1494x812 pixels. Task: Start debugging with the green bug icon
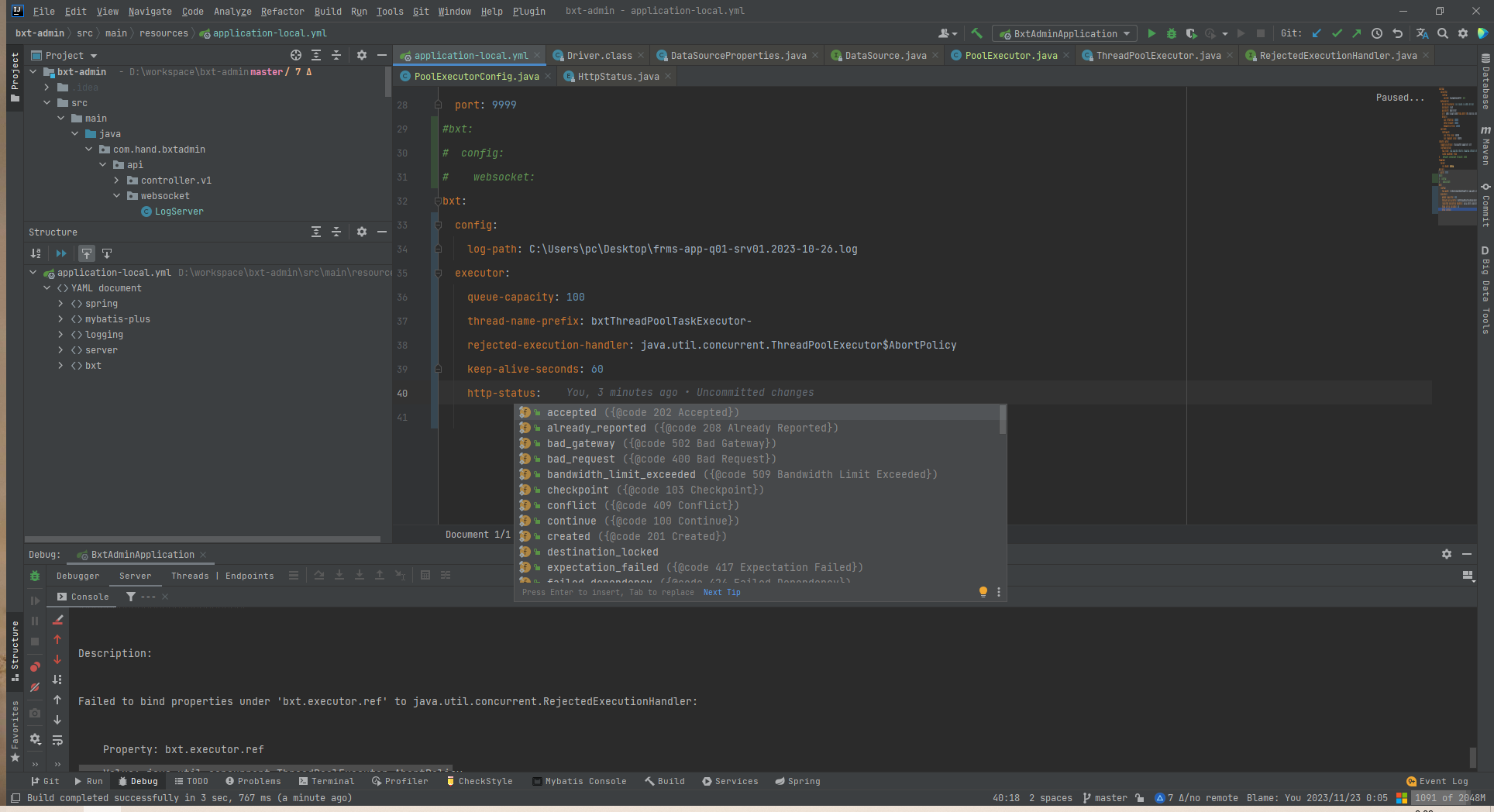pos(1172,33)
